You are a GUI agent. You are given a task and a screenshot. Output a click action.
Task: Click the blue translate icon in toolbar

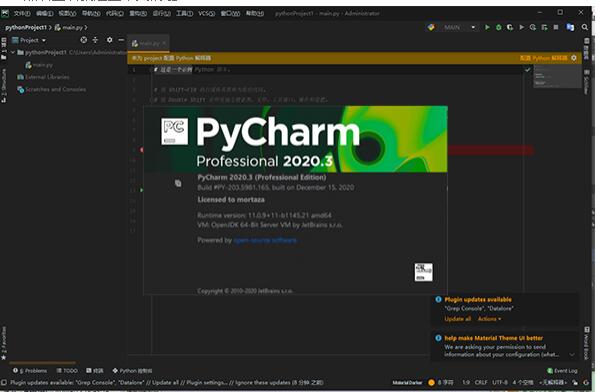(x=570, y=27)
